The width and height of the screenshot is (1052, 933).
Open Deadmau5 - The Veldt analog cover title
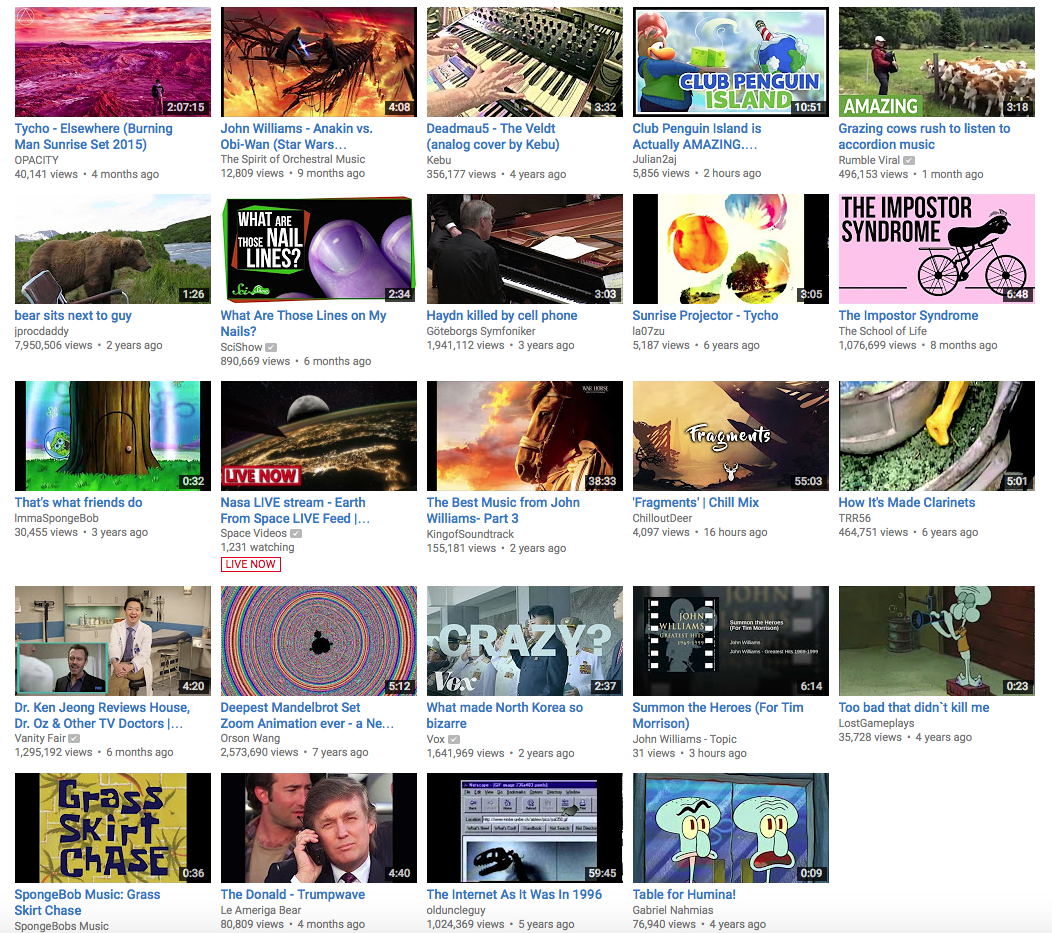click(x=493, y=136)
